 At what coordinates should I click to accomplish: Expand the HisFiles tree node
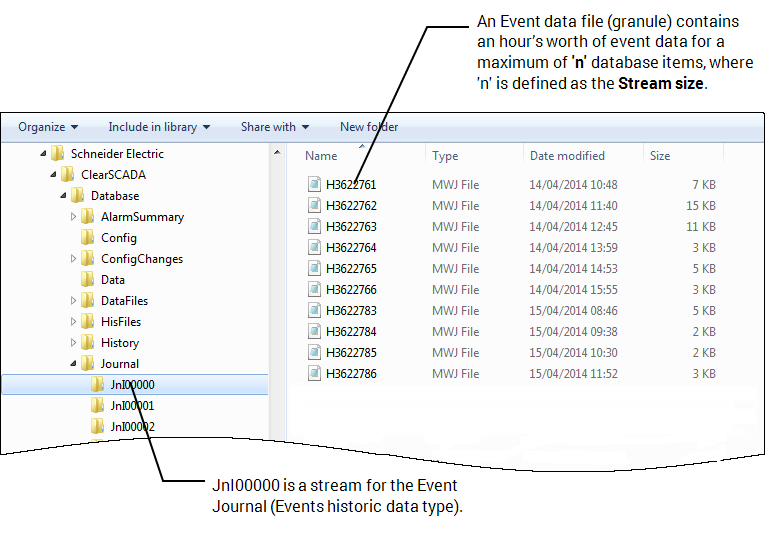coord(74,322)
